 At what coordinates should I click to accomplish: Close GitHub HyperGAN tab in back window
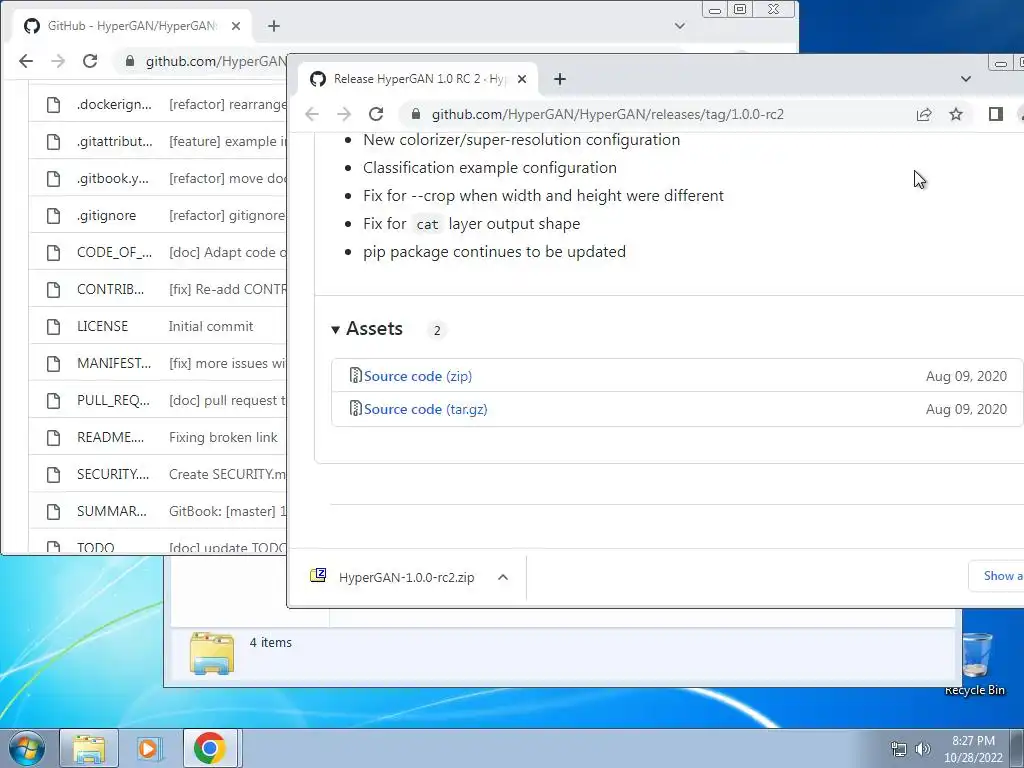point(236,26)
